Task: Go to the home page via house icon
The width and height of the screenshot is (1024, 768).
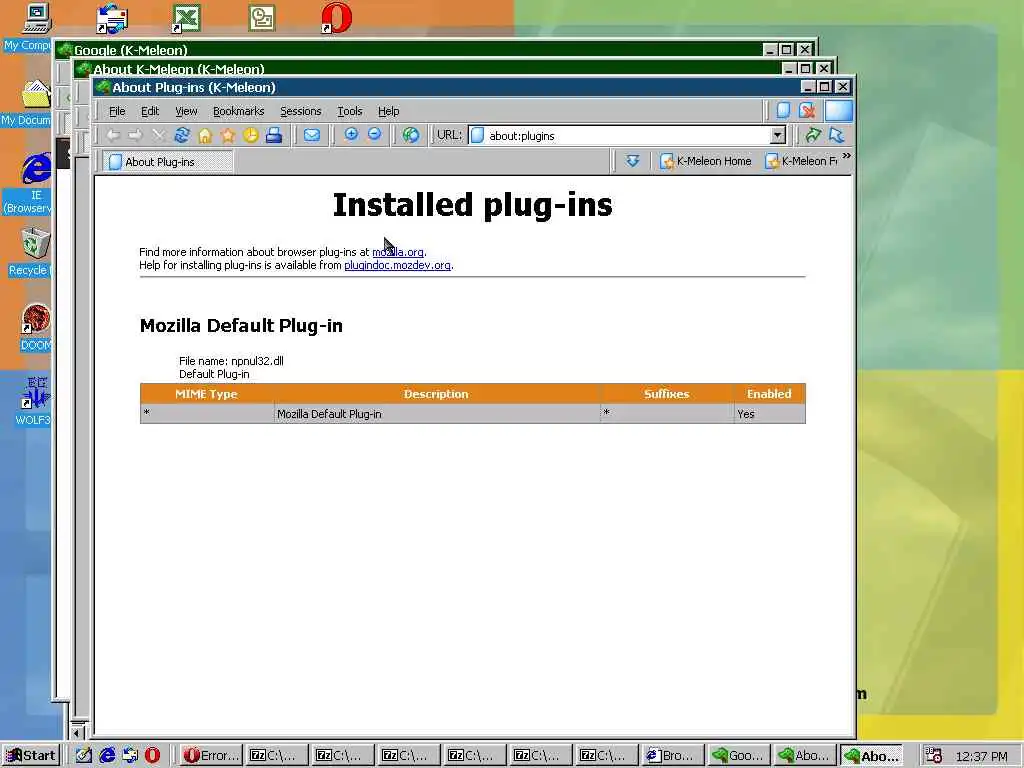Action: click(x=205, y=135)
